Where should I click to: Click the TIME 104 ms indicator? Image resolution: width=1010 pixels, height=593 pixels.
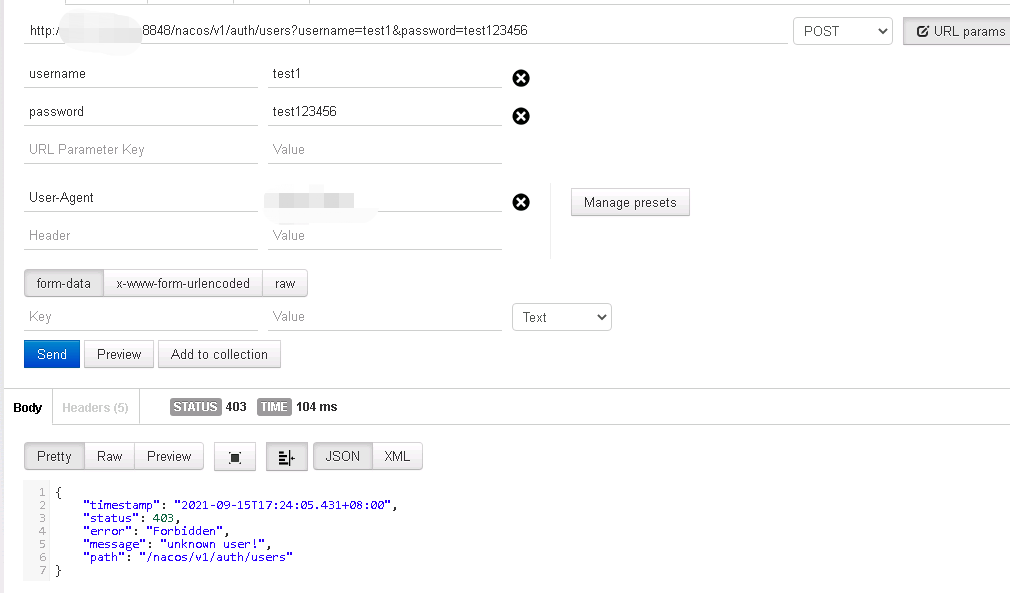click(x=297, y=407)
